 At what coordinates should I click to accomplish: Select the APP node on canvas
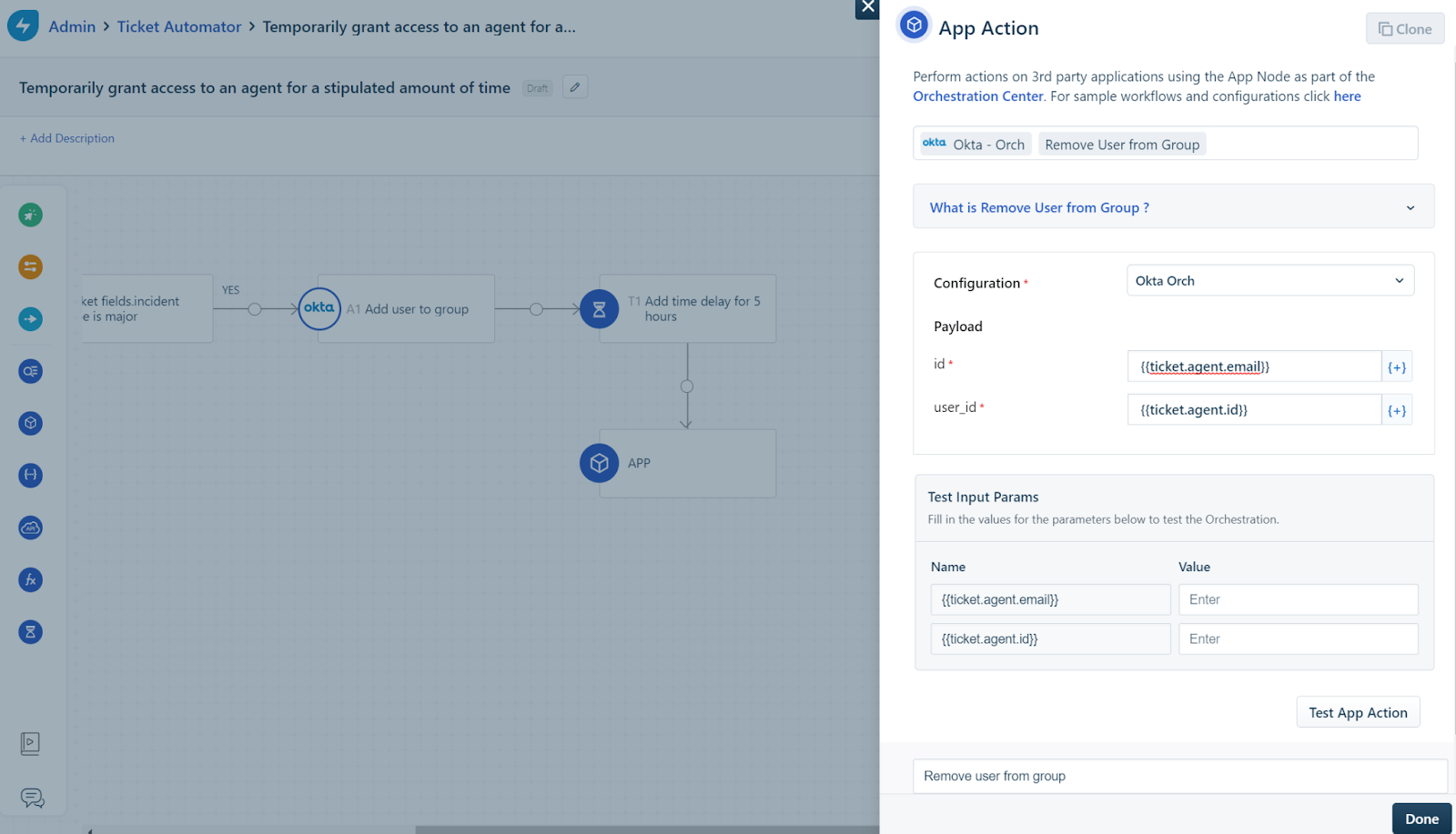(x=687, y=463)
